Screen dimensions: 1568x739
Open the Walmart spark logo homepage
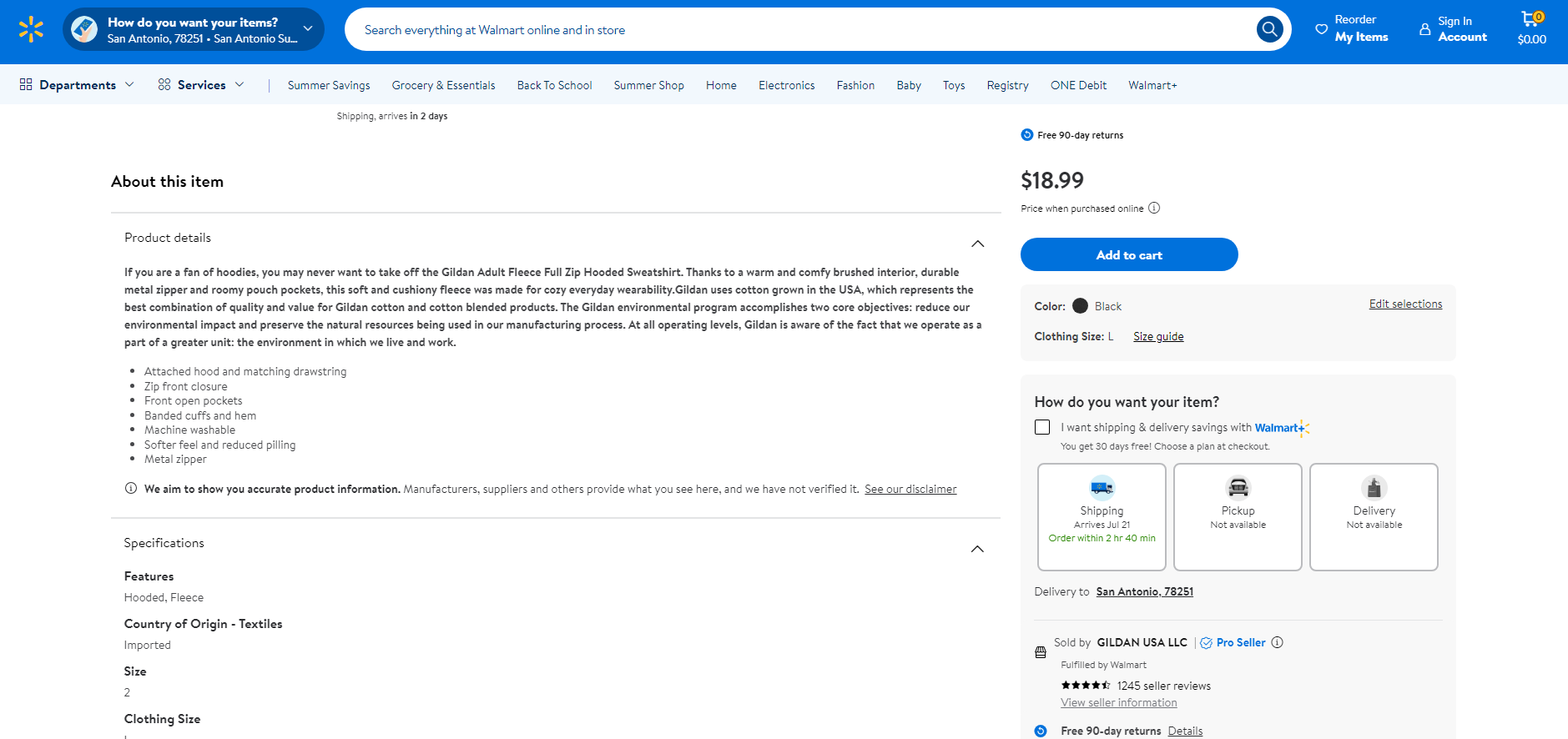pos(31,29)
